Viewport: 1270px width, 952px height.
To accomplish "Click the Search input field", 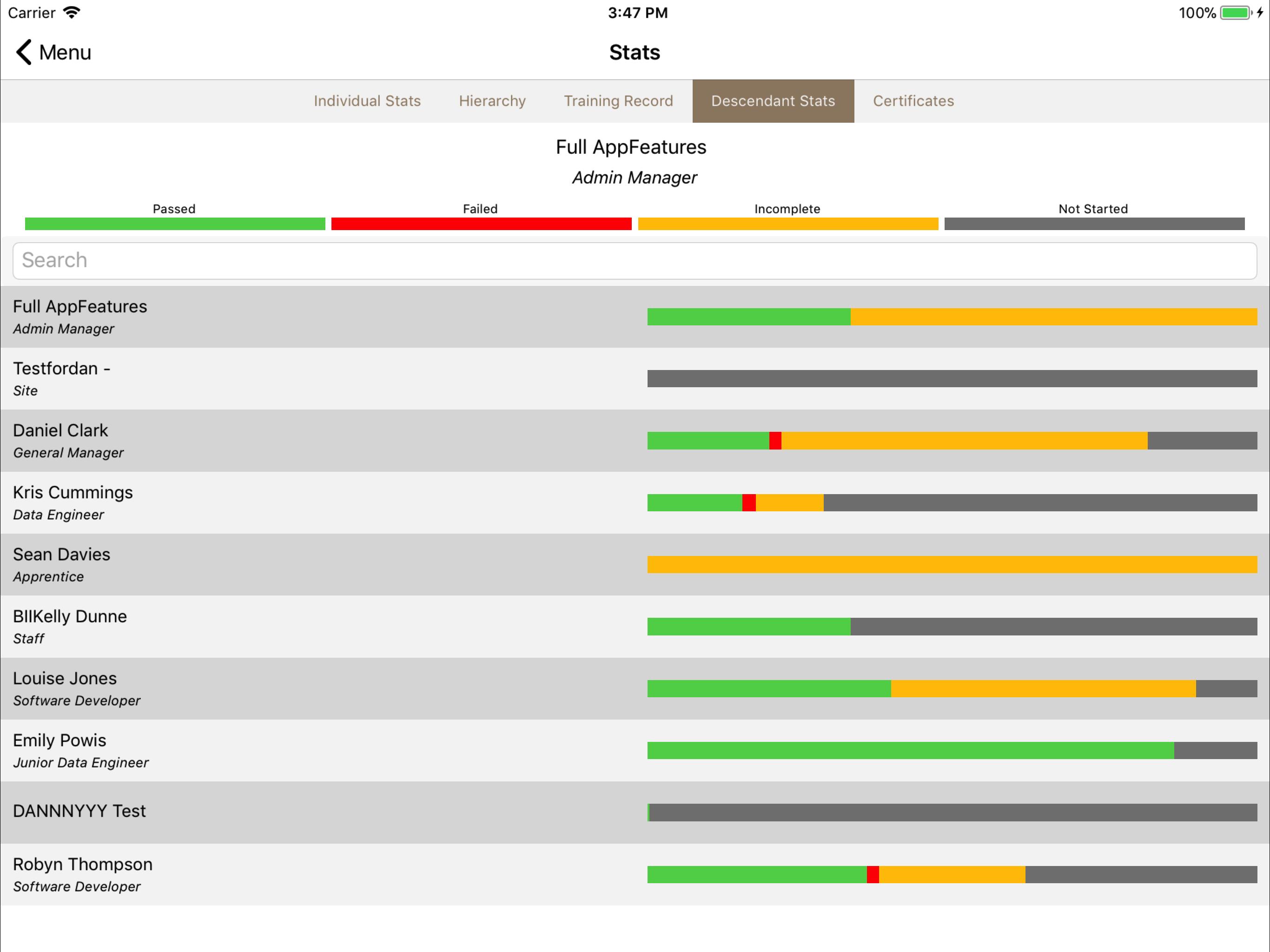I will tap(635, 261).
